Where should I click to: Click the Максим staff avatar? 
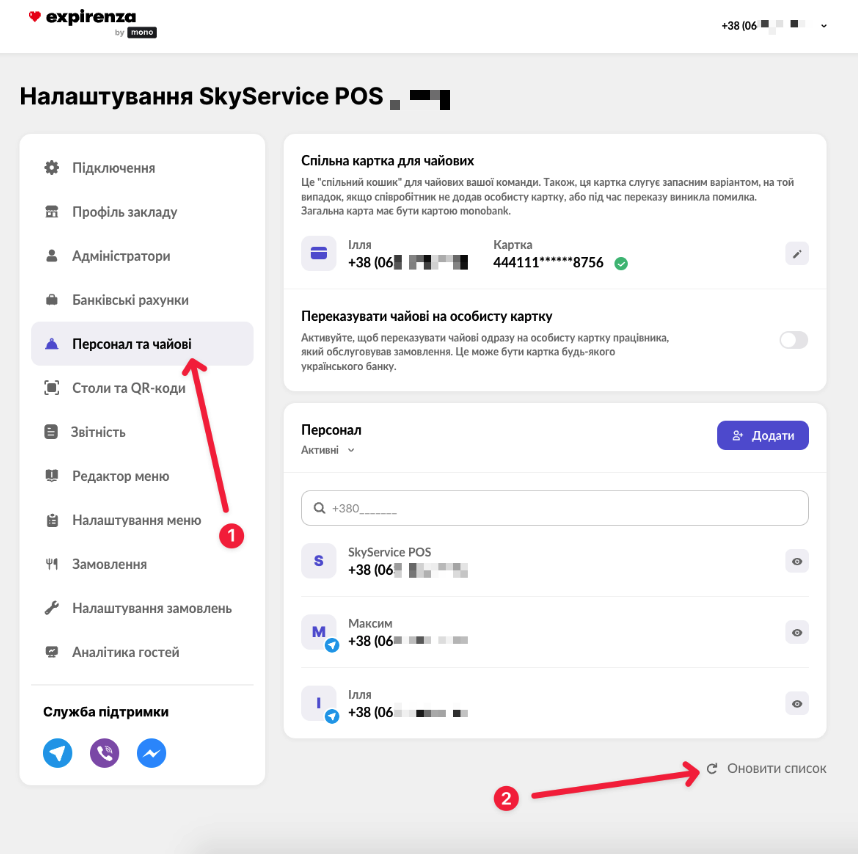coord(319,632)
